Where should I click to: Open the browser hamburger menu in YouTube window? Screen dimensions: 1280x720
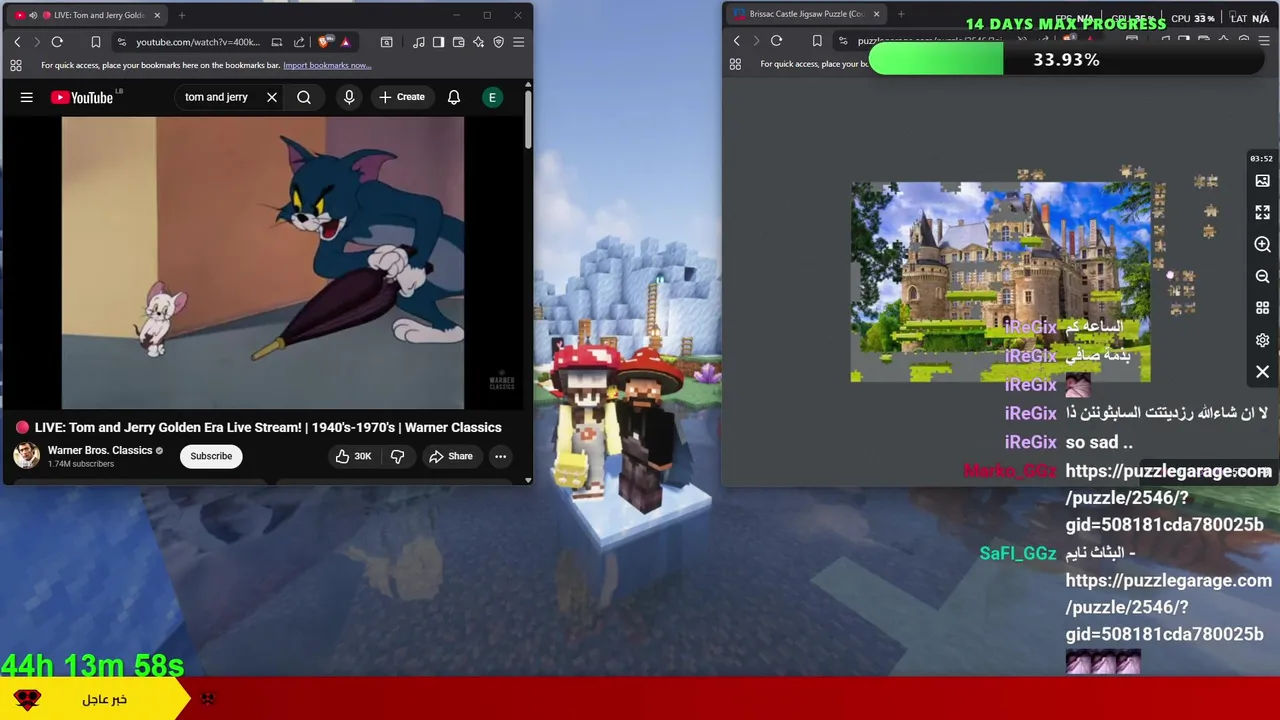pyautogui.click(x=518, y=42)
